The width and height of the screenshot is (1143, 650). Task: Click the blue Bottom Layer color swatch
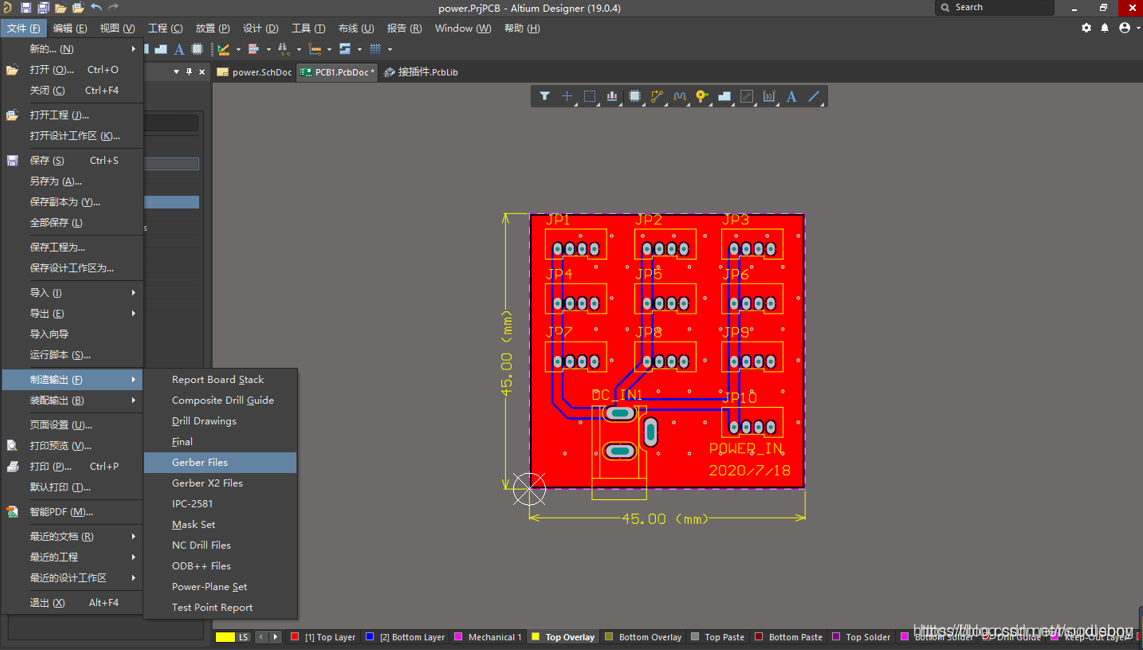coord(370,636)
